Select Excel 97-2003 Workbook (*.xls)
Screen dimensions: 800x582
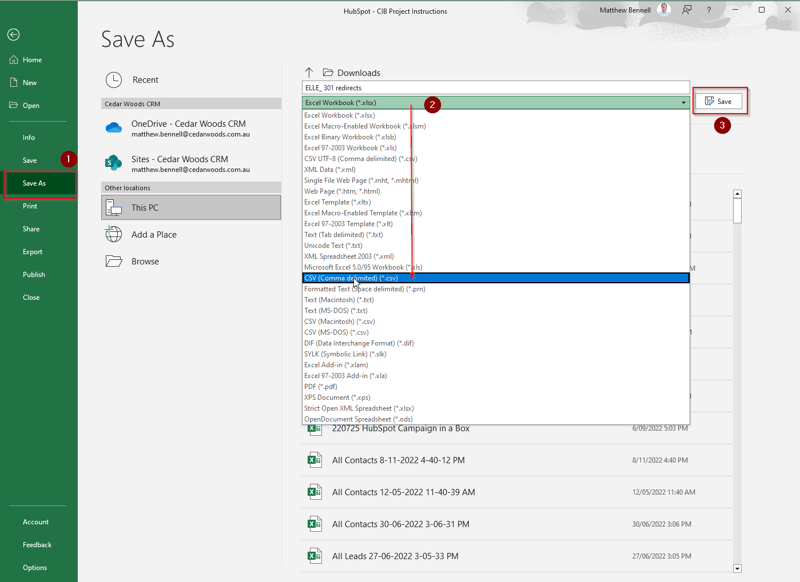495,148
